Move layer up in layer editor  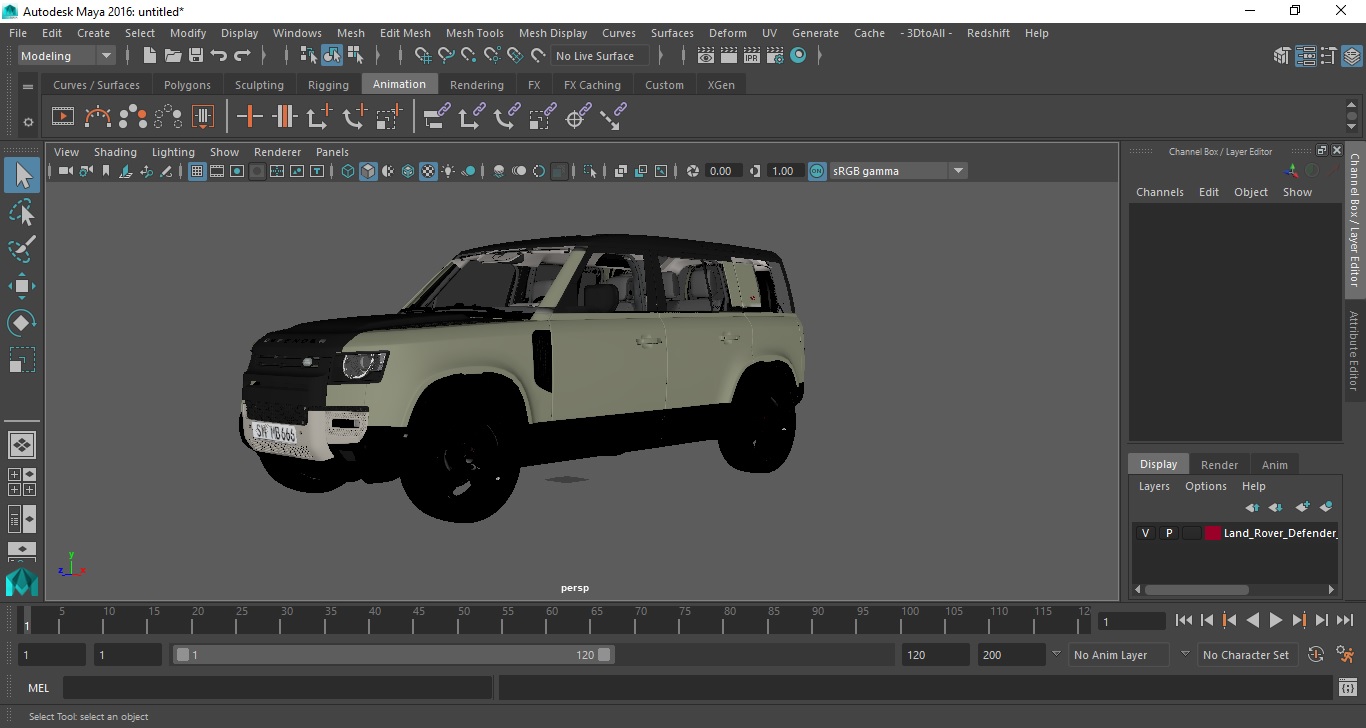pyautogui.click(x=1252, y=507)
